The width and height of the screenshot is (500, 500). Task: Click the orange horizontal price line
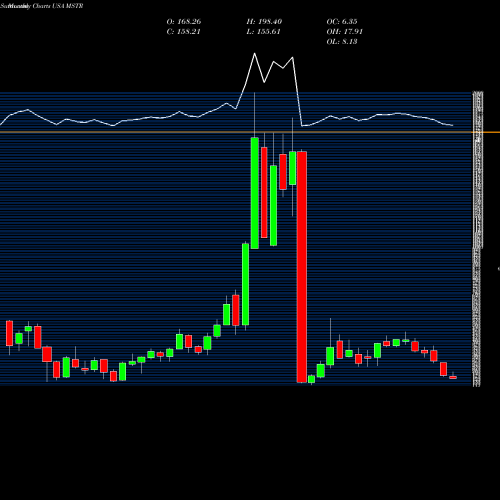(x=250, y=132)
